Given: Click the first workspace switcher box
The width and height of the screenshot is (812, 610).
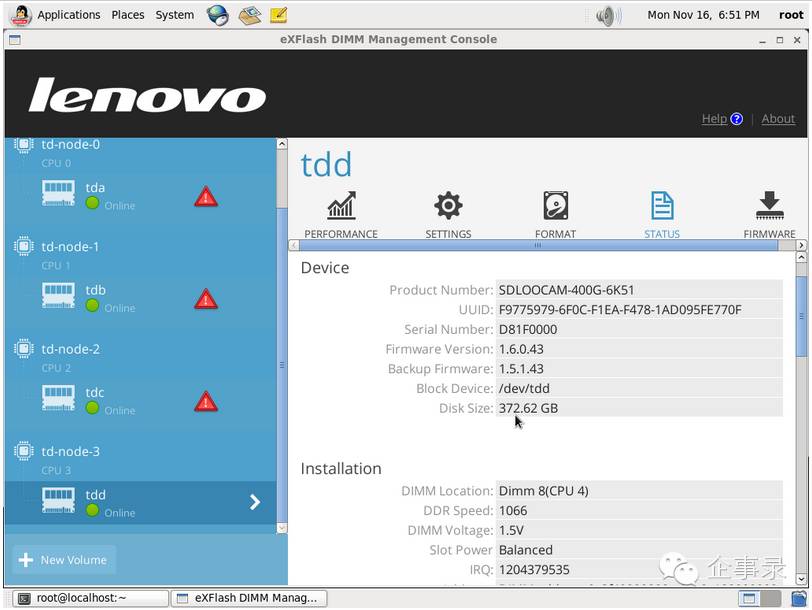Looking at the screenshot, I should click(748, 599).
